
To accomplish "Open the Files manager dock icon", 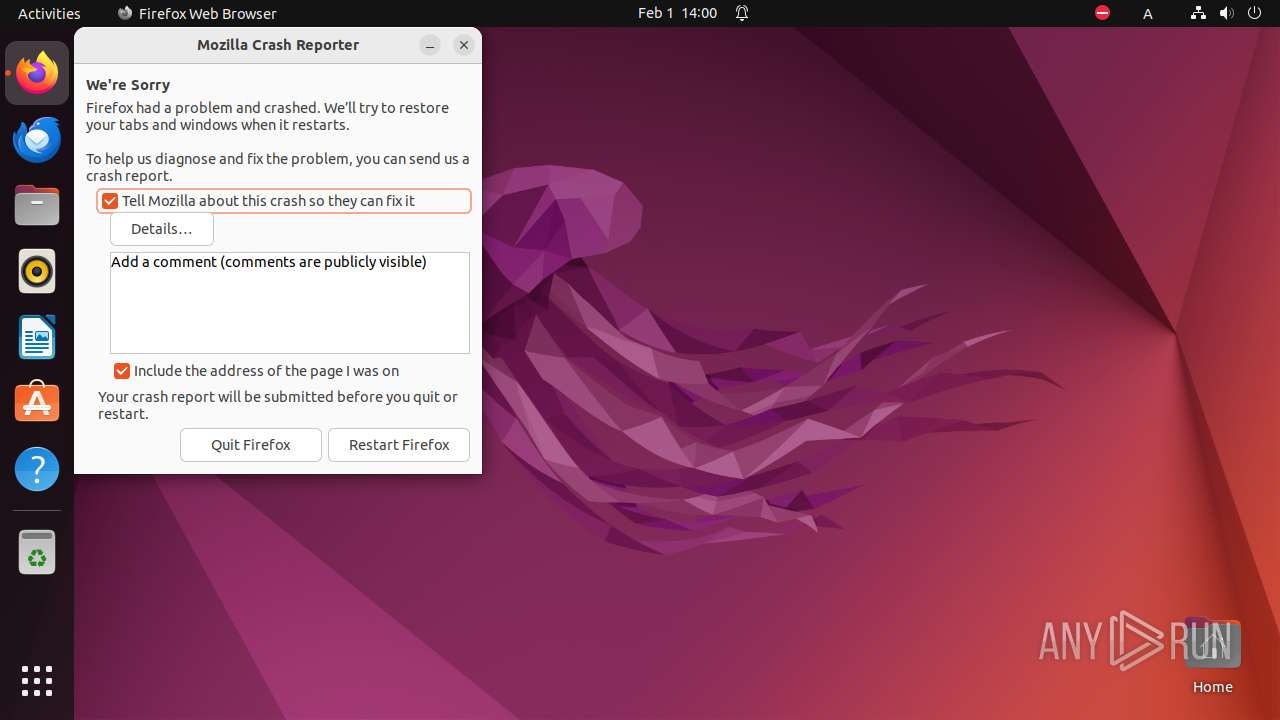I will [37, 205].
